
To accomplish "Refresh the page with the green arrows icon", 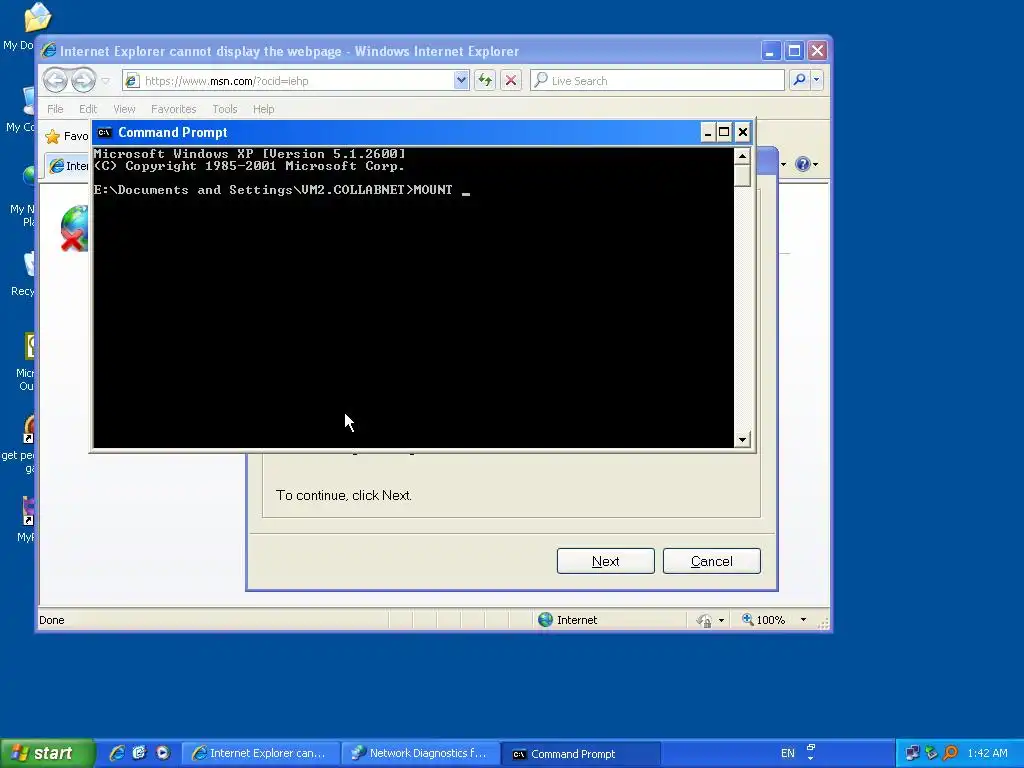I will (485, 80).
